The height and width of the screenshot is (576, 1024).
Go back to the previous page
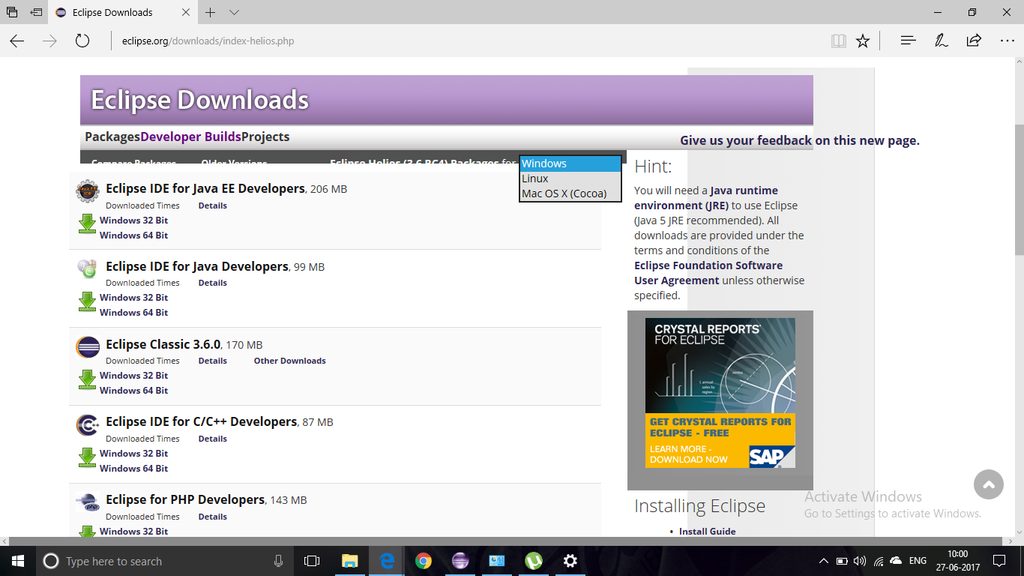coord(17,40)
